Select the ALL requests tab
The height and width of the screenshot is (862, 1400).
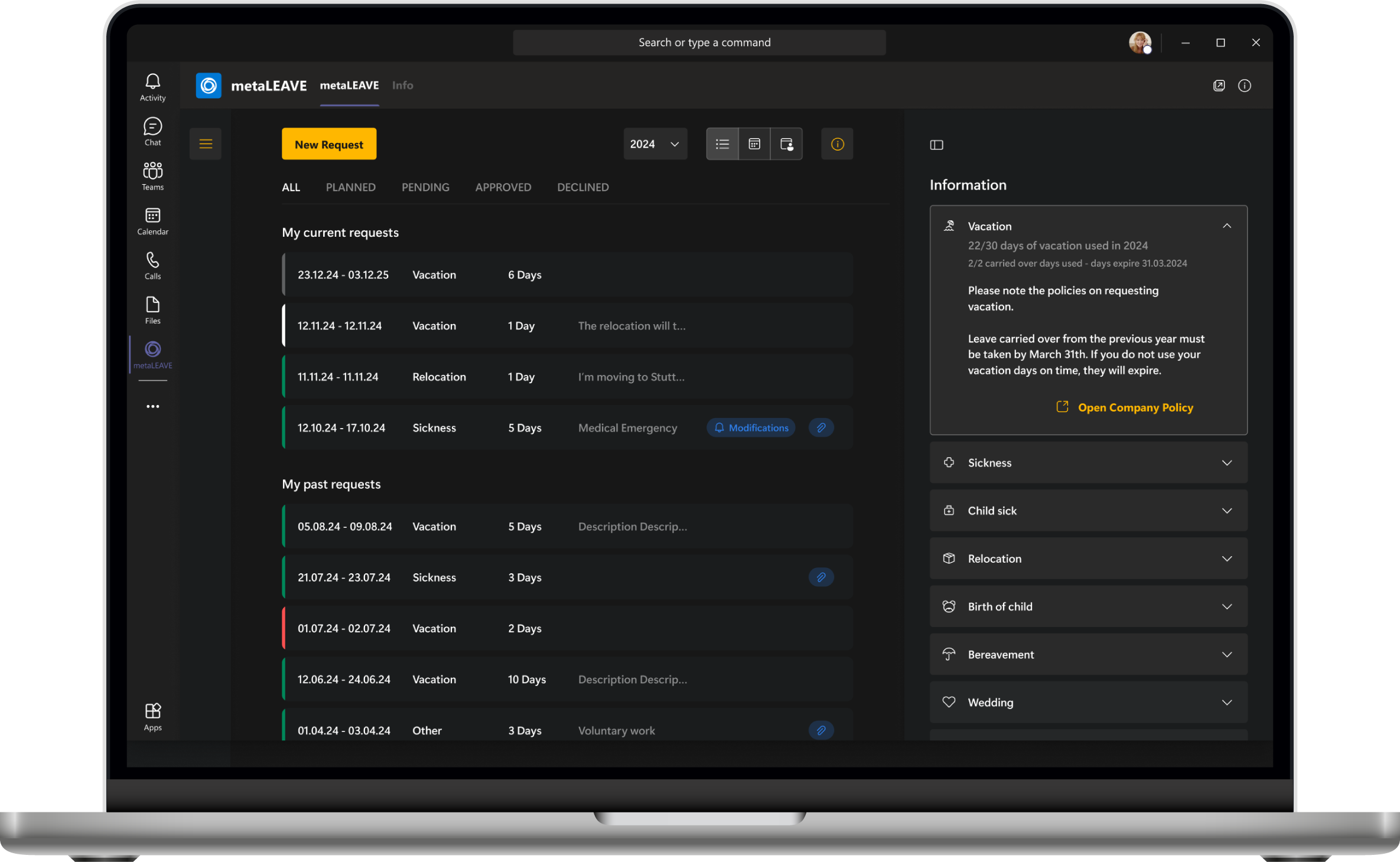coord(291,187)
